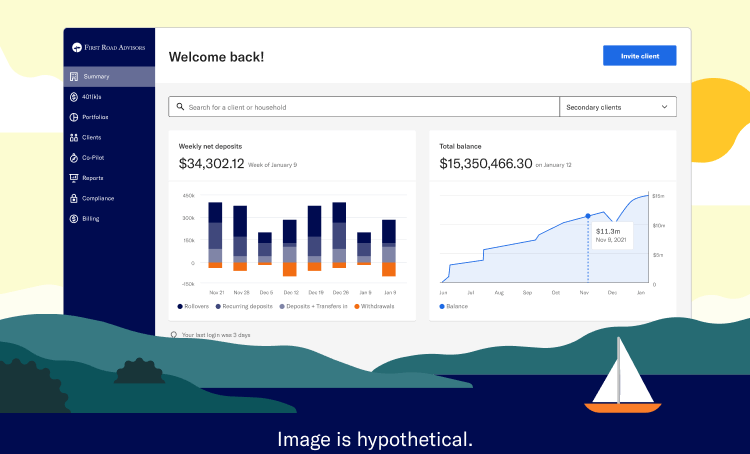The height and width of the screenshot is (454, 750).
Task: Click the search magnifier icon
Action: (x=180, y=107)
